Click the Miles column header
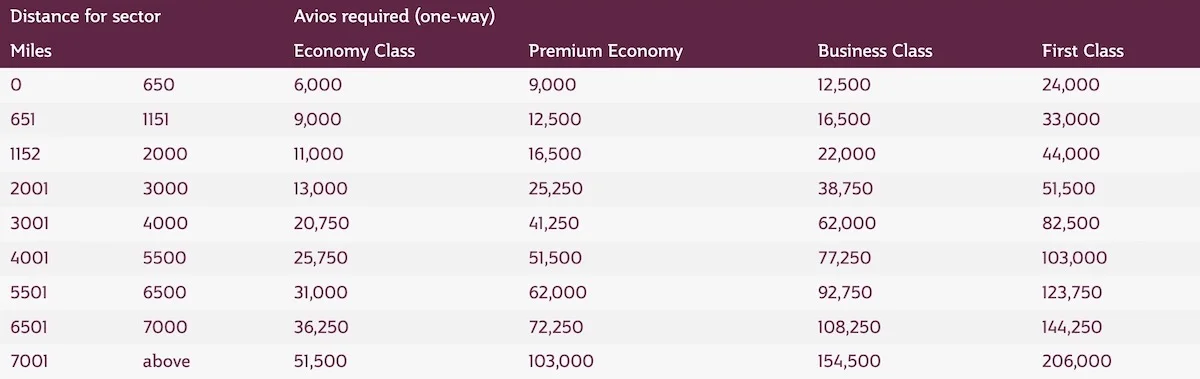This screenshot has width=1200, height=379. point(31,51)
